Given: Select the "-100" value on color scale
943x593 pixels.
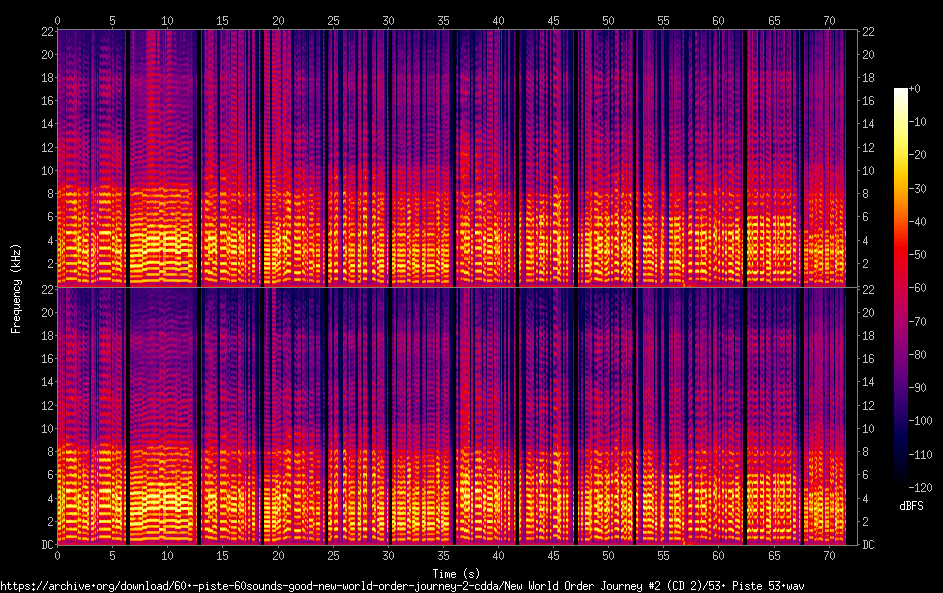Looking at the screenshot, I should point(920,421).
